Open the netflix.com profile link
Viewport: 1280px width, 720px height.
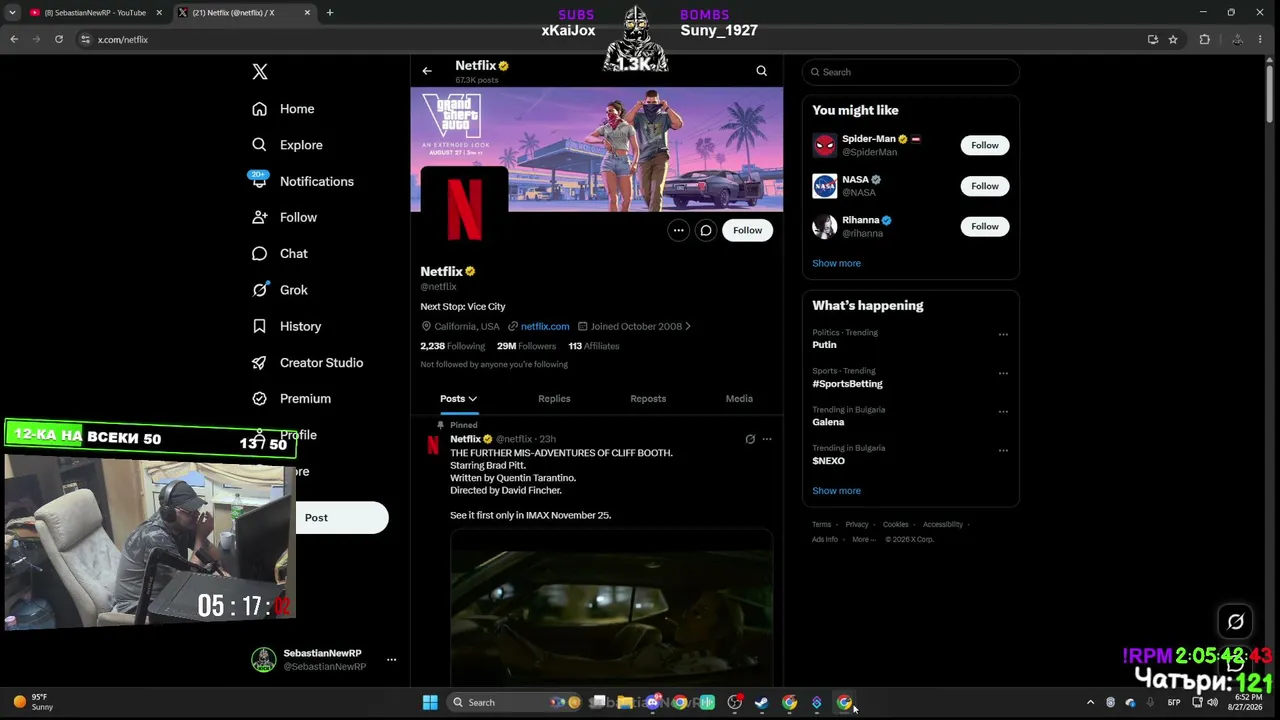(x=545, y=326)
